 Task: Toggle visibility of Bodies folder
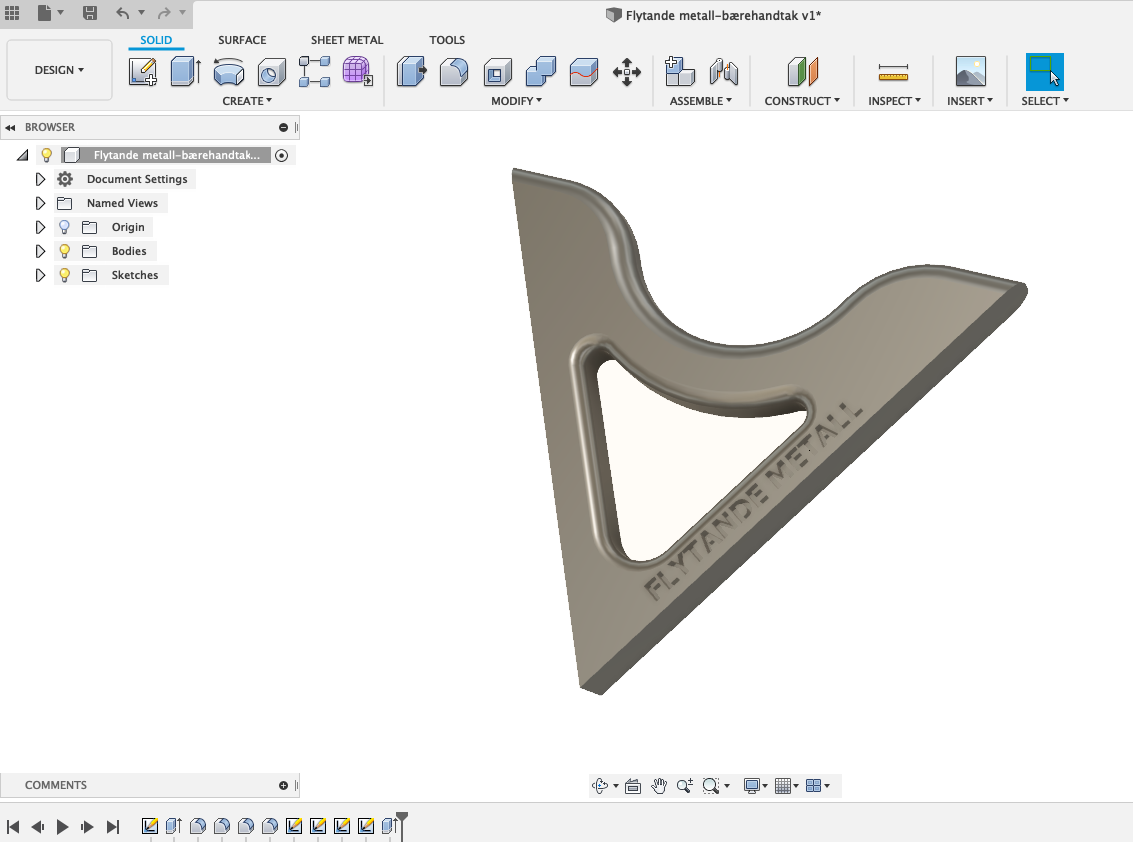point(64,251)
